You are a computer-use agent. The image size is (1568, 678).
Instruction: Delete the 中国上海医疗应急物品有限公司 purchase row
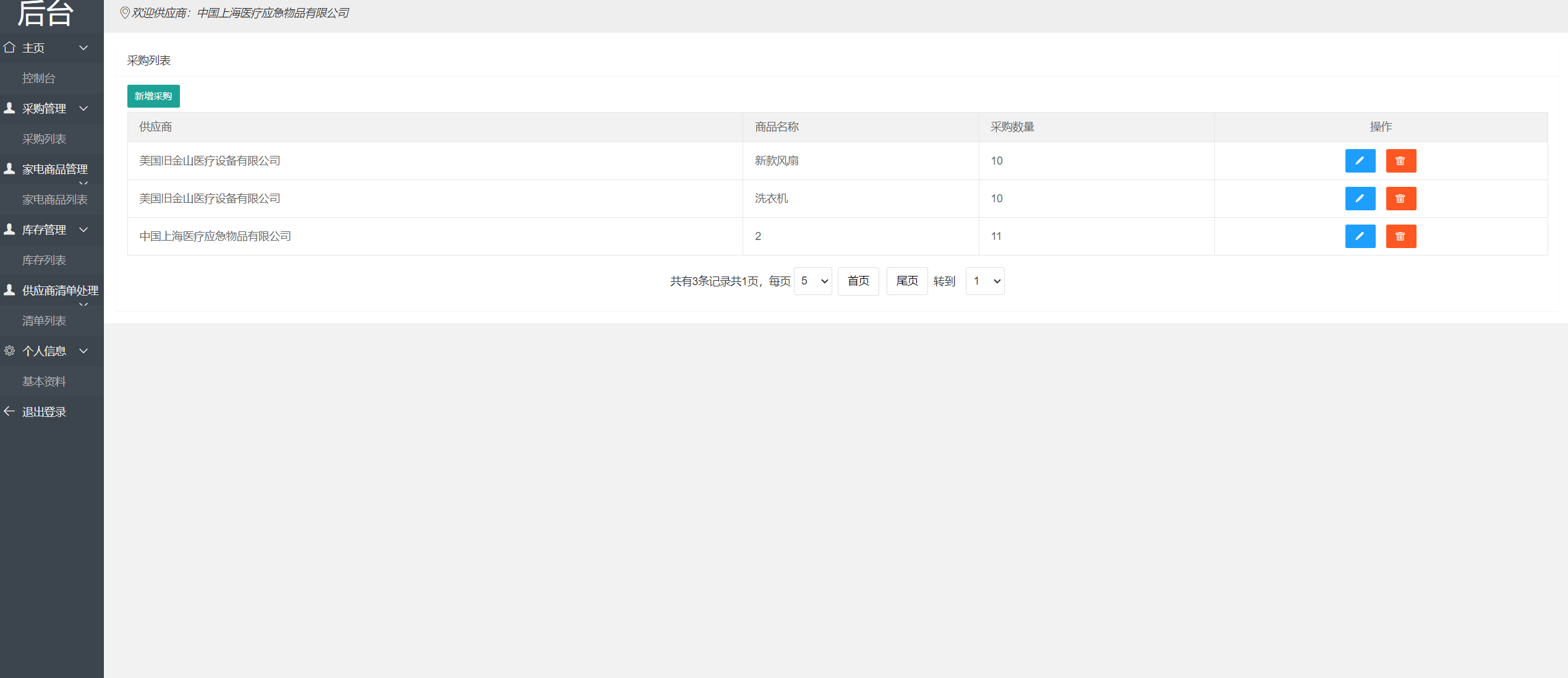coord(1400,236)
